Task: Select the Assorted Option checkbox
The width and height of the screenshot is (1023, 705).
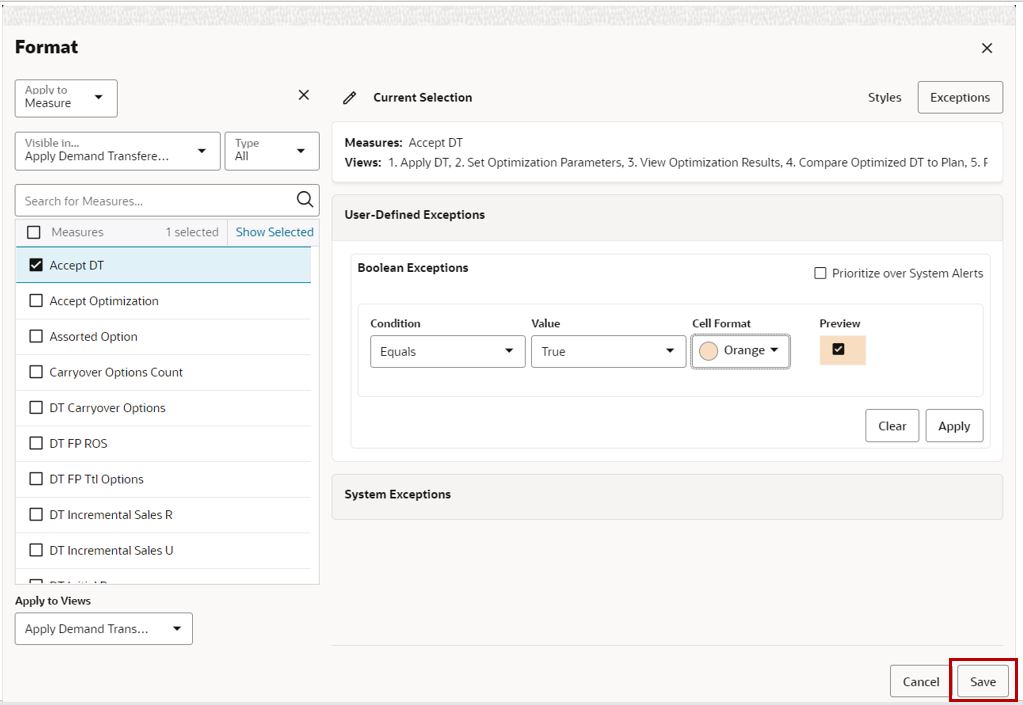Action: click(34, 336)
